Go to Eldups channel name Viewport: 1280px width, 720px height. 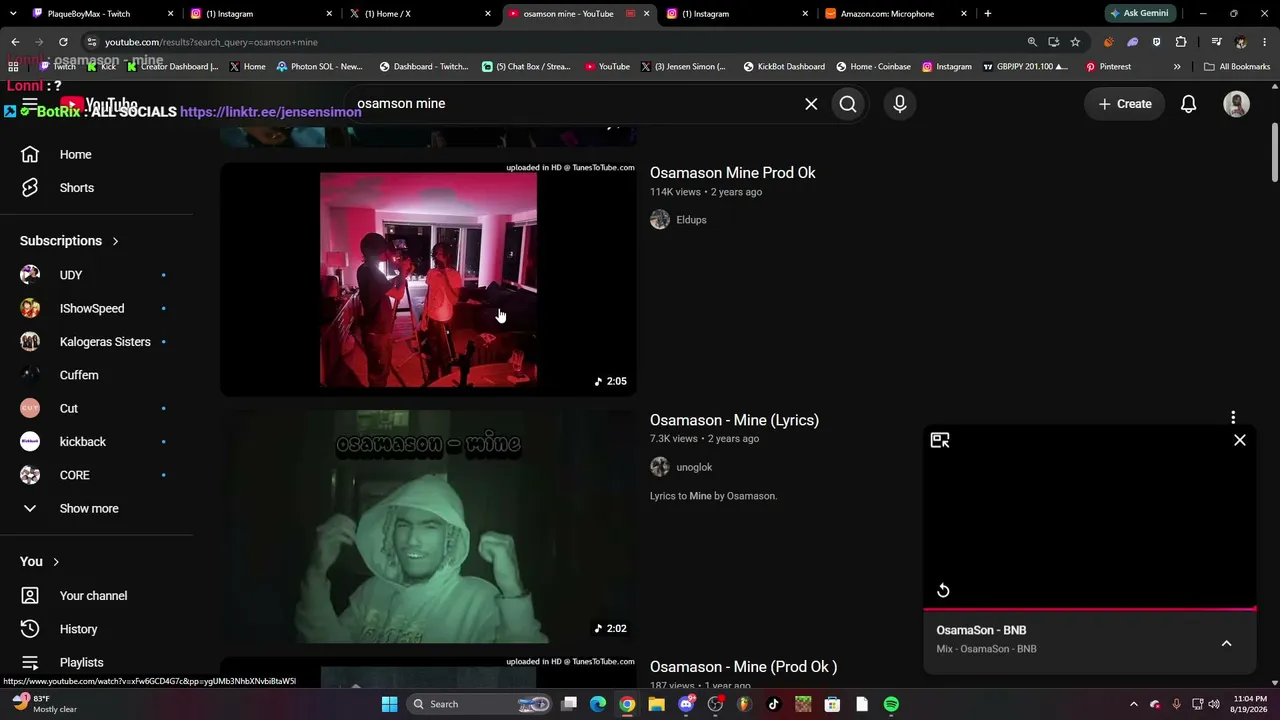tap(691, 220)
